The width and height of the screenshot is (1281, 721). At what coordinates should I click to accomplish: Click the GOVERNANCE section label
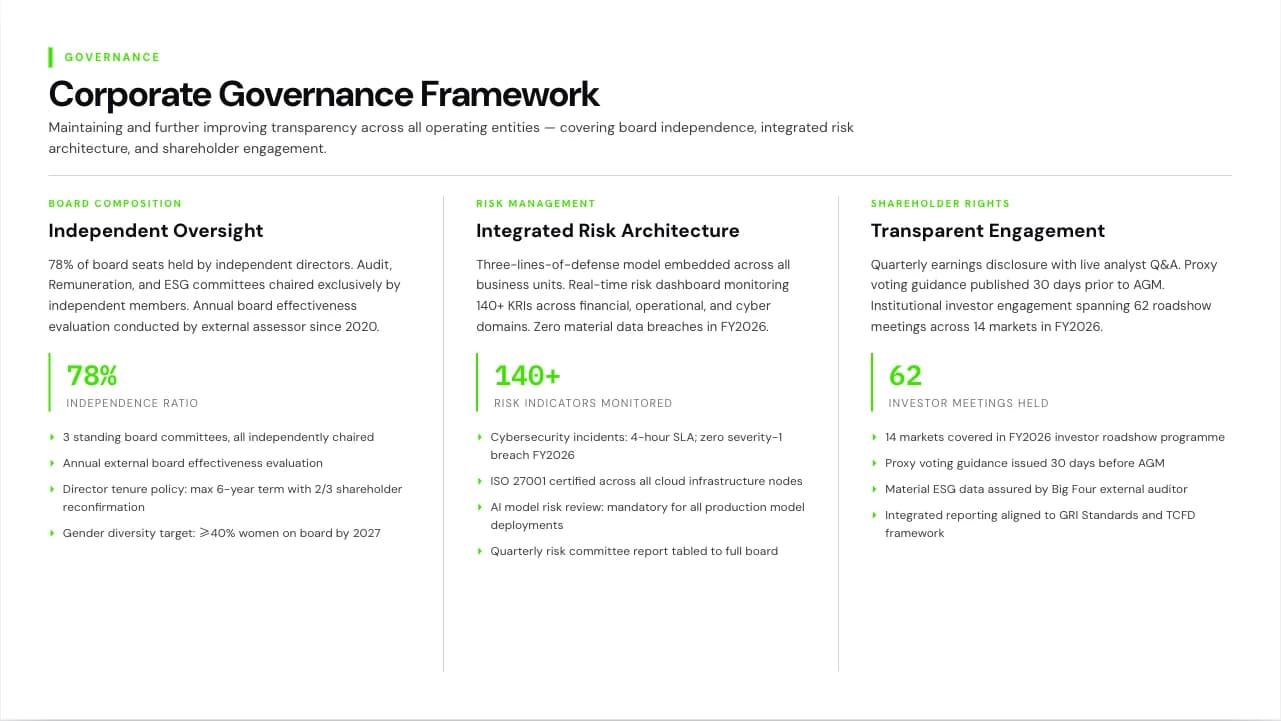click(112, 57)
